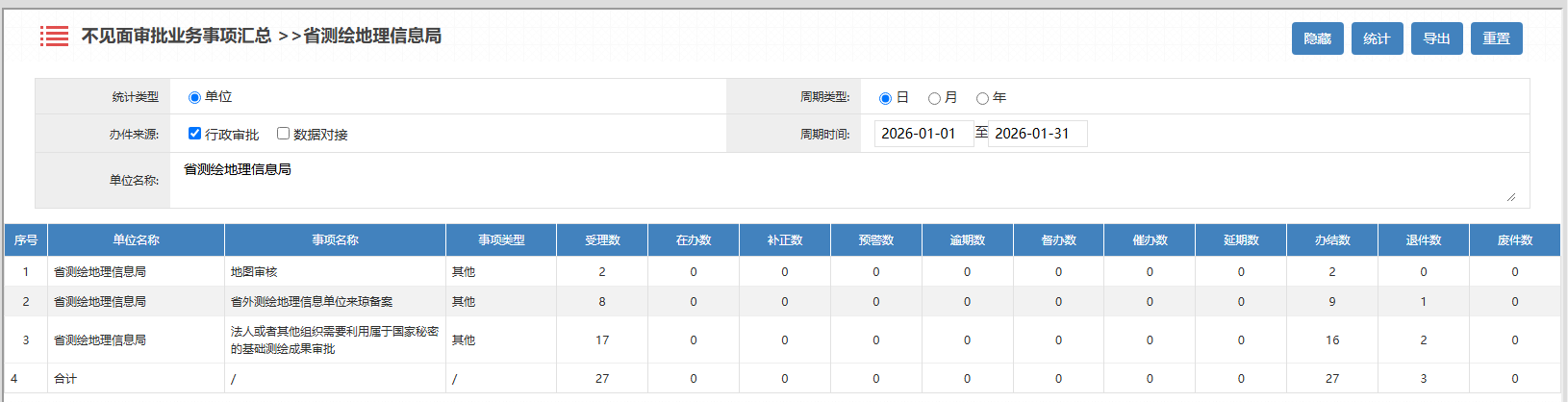This screenshot has height=402, width=1568.
Task: Switch period type to 月
Action: click(x=934, y=98)
